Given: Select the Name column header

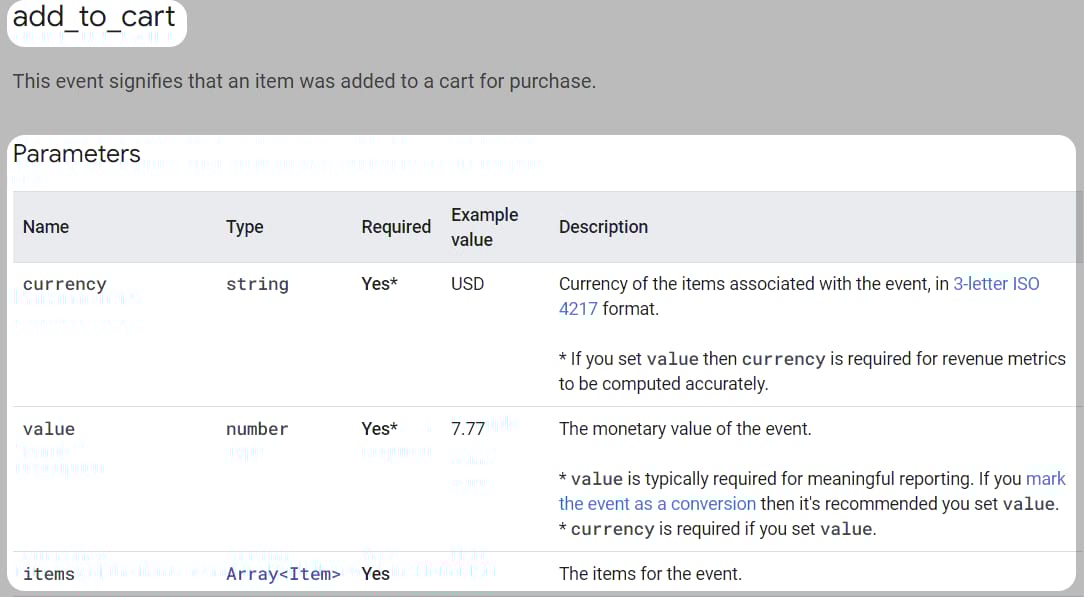Looking at the screenshot, I should 46,227.
